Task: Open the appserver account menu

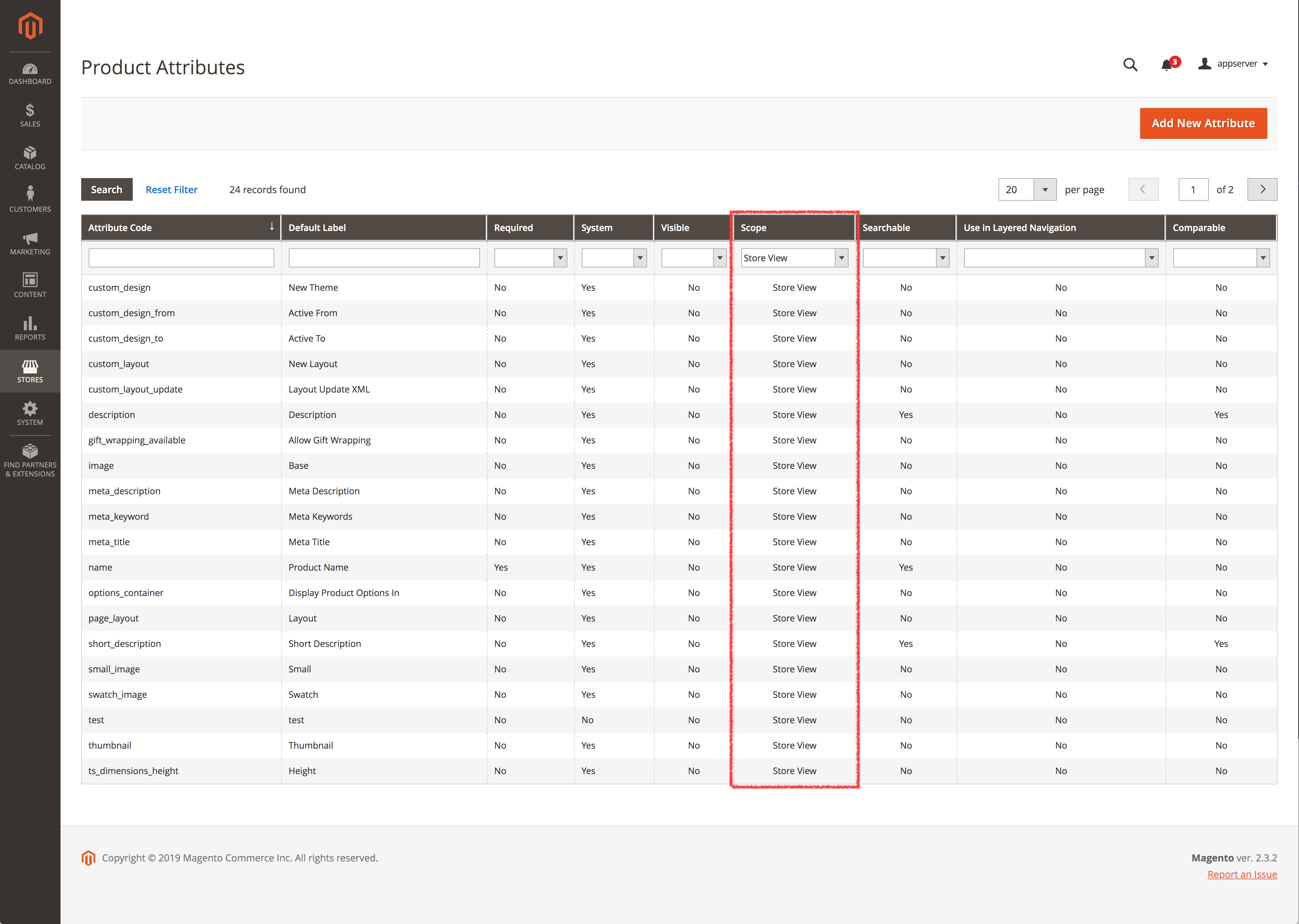Action: (x=1234, y=64)
